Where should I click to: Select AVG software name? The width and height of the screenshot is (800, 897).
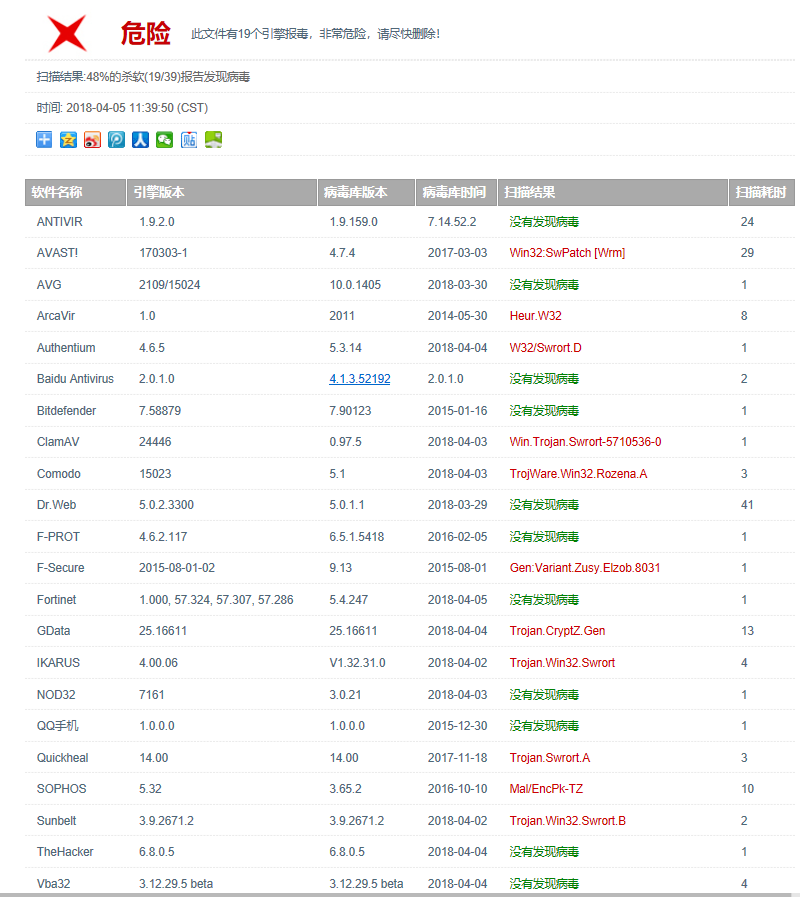[49, 285]
